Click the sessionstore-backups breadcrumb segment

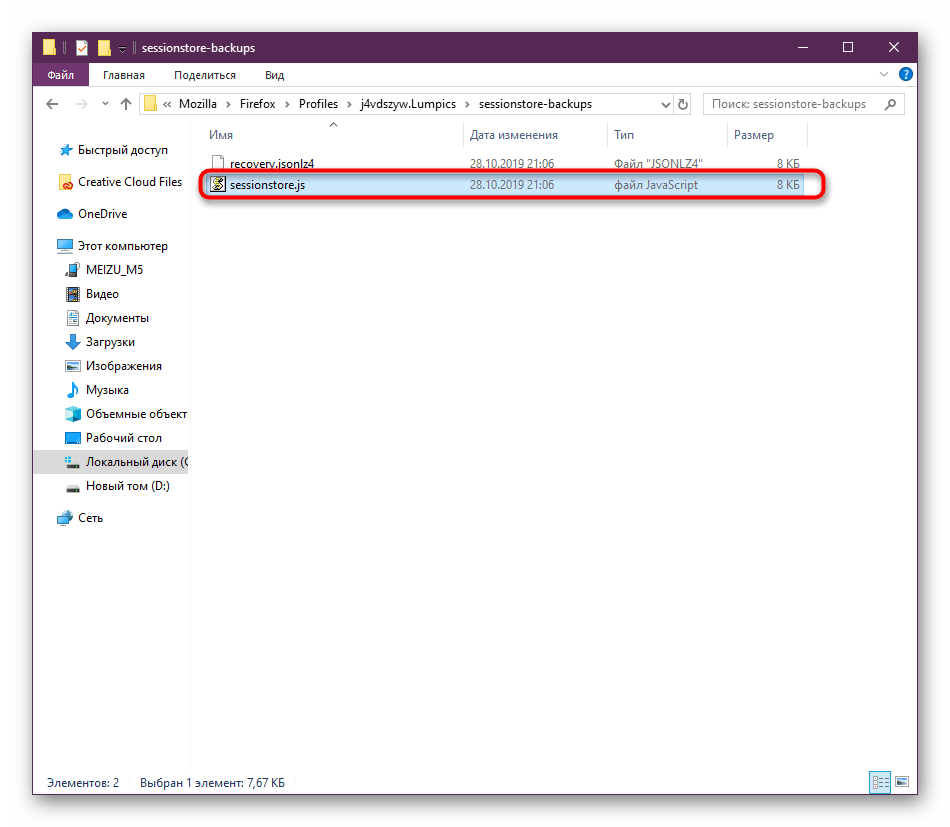[x=535, y=104]
